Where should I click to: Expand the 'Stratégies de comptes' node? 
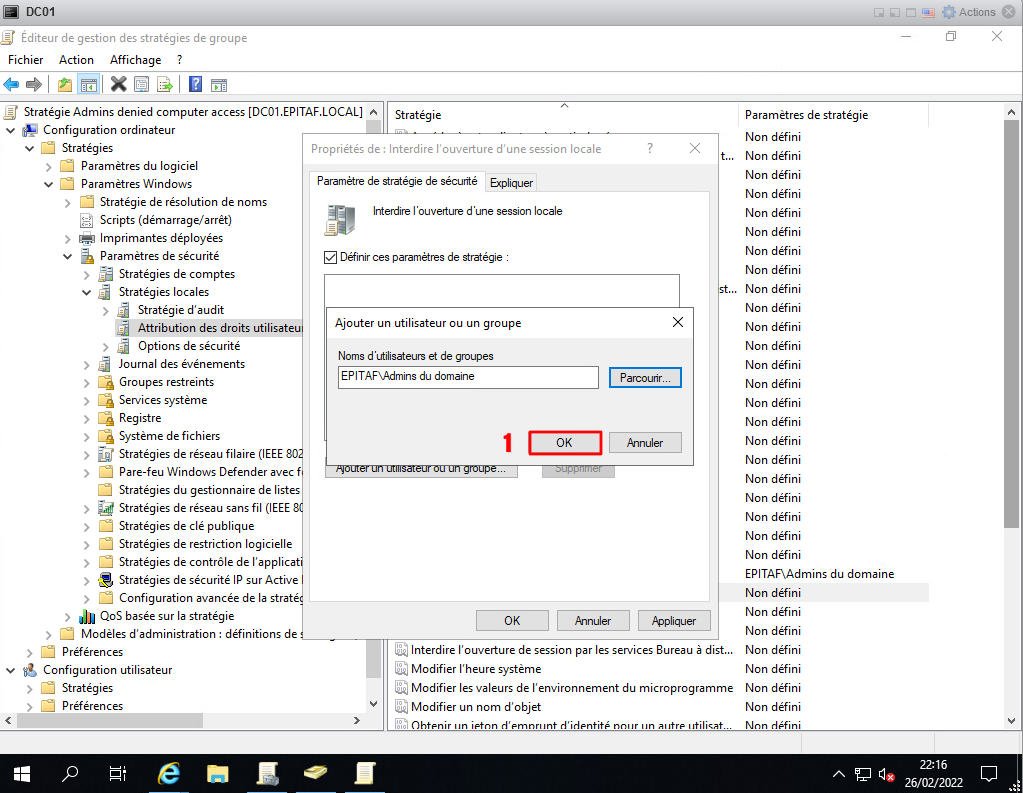[x=87, y=274]
